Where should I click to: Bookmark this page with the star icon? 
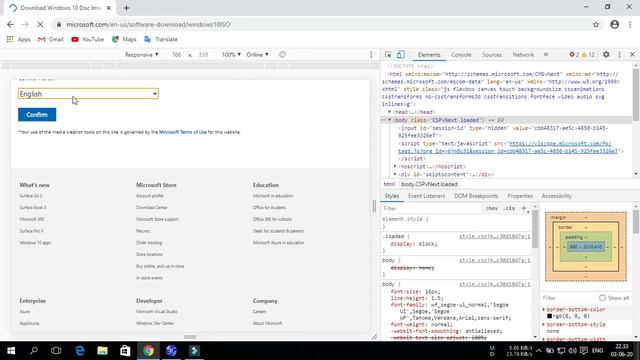[596, 24]
